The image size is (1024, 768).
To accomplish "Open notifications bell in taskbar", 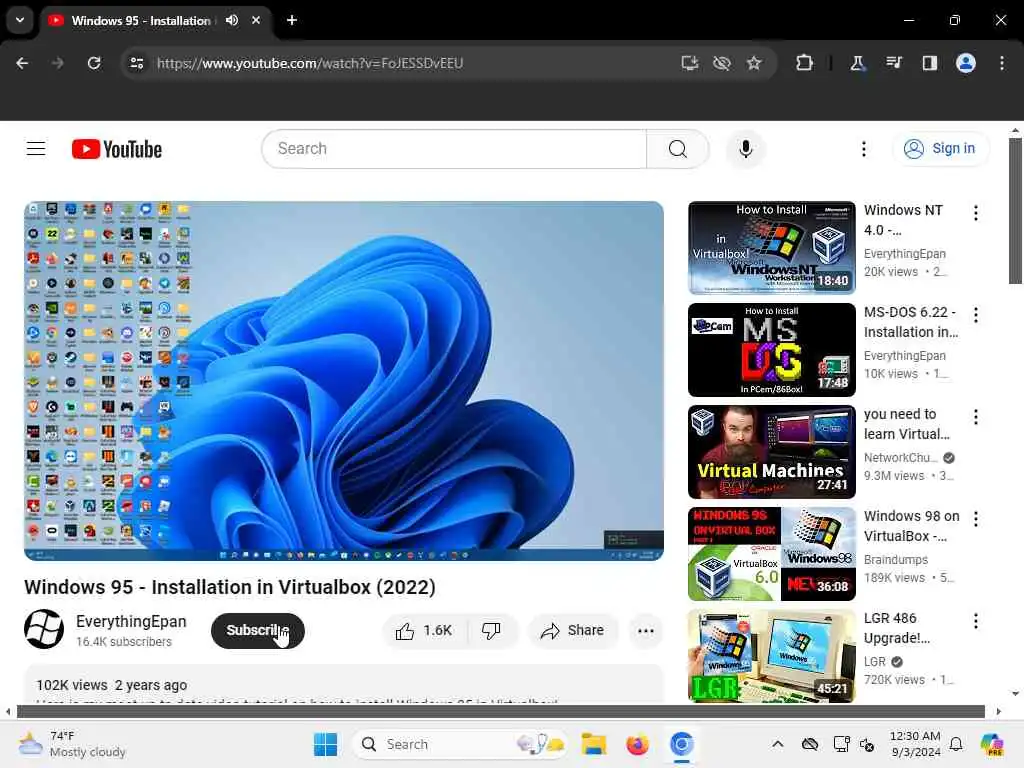I will pos(956,744).
